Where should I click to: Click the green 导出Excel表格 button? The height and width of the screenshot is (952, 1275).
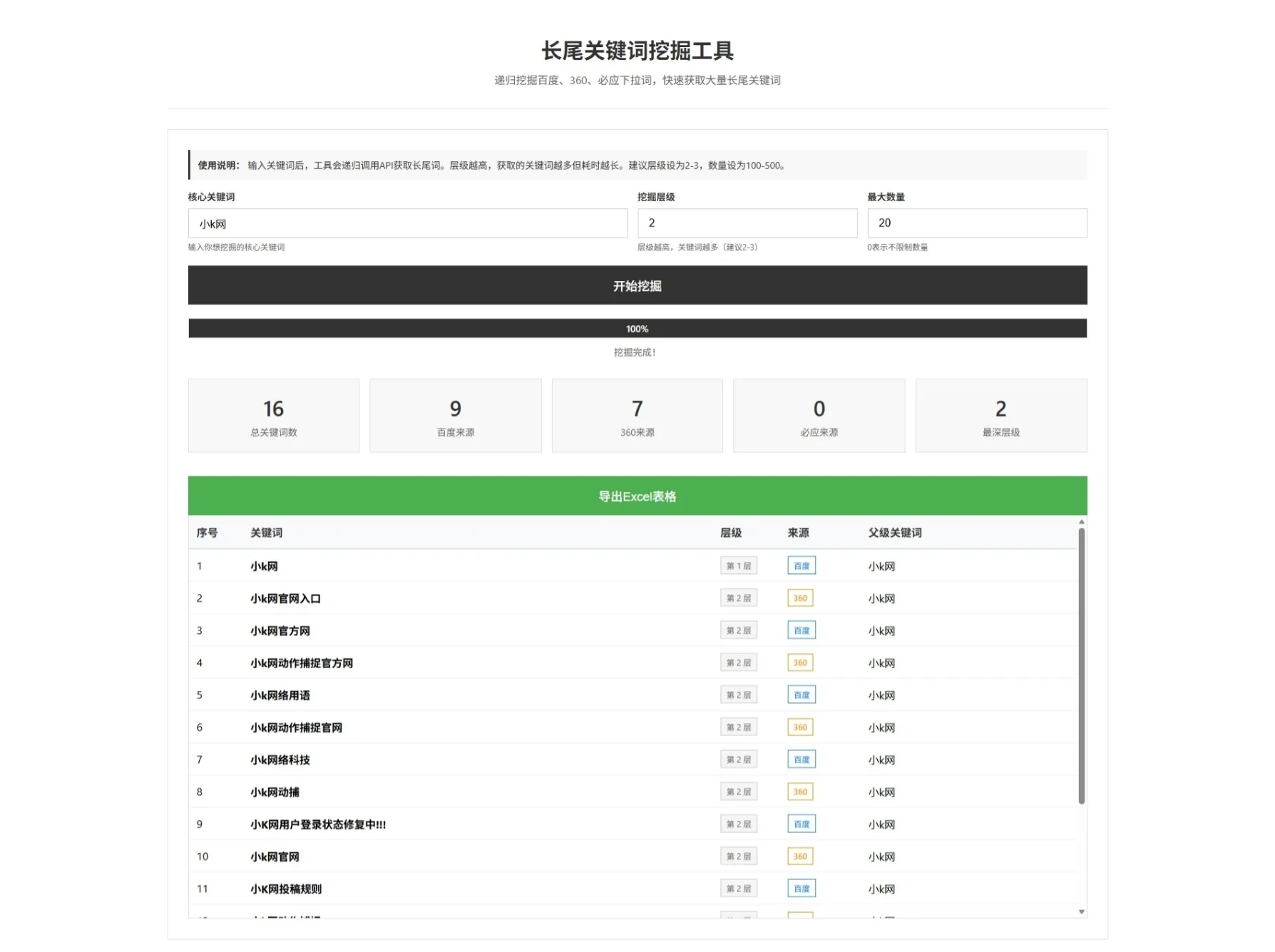[637, 496]
